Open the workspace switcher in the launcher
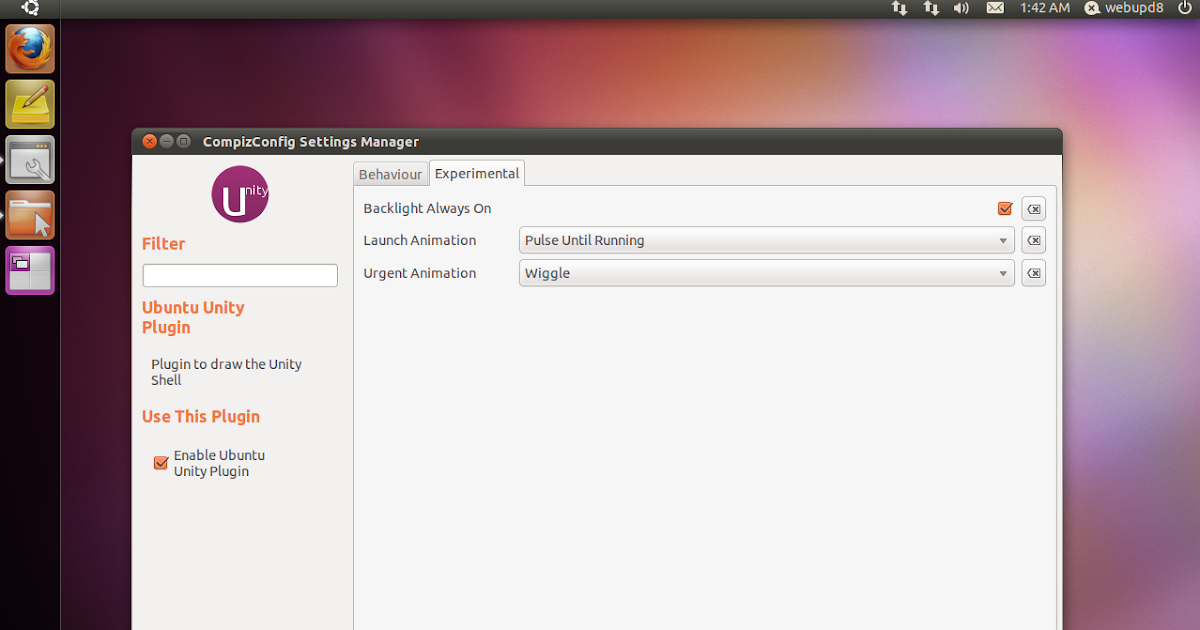Viewport: 1200px width, 630px height. [x=29, y=271]
